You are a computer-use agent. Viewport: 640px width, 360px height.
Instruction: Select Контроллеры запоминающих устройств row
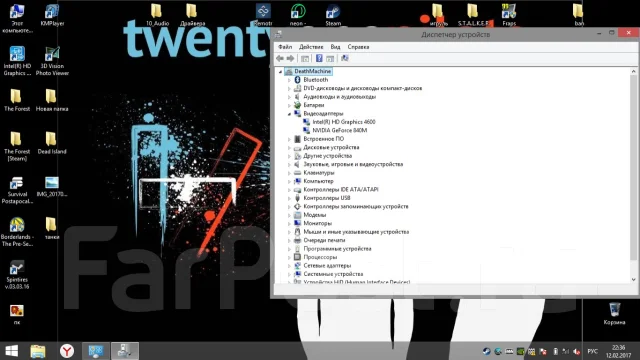tap(356, 207)
